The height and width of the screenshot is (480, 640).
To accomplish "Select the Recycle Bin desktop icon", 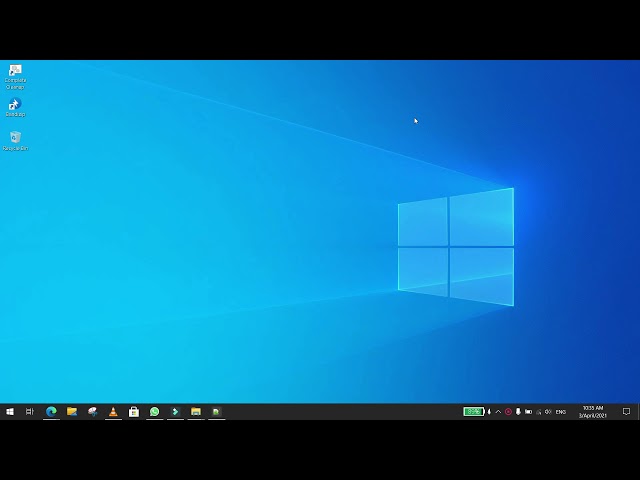I will 15,141.
